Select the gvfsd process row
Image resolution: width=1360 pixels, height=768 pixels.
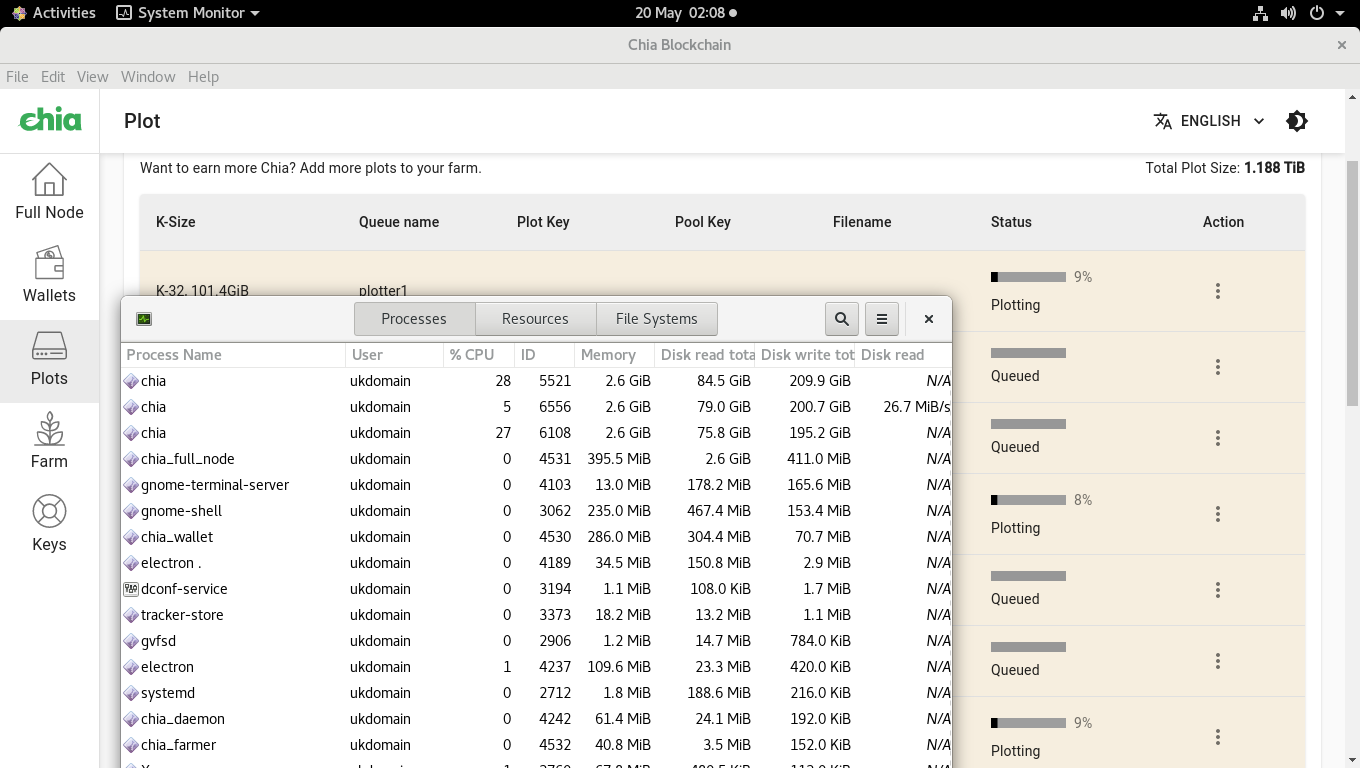(537, 641)
